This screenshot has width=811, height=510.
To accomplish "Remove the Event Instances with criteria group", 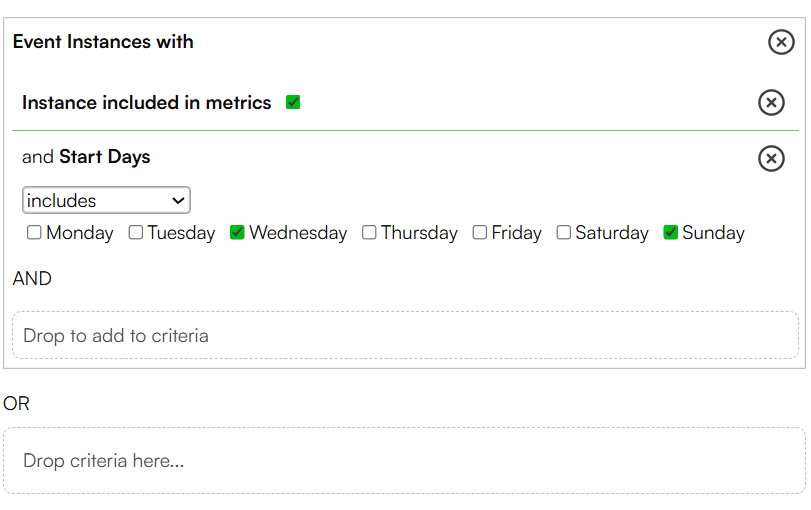I will click(781, 42).
